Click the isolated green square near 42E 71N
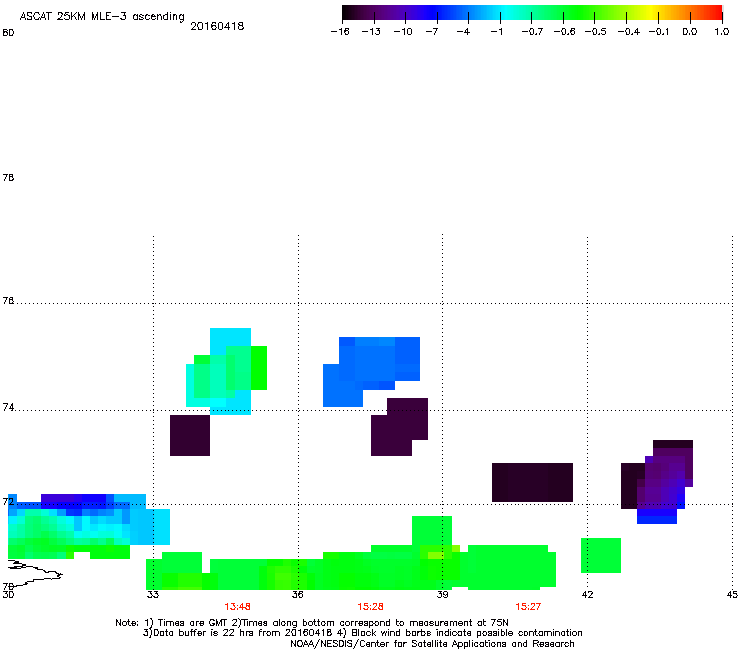Image resolution: width=740 pixels, height=650 pixels. pos(601,556)
